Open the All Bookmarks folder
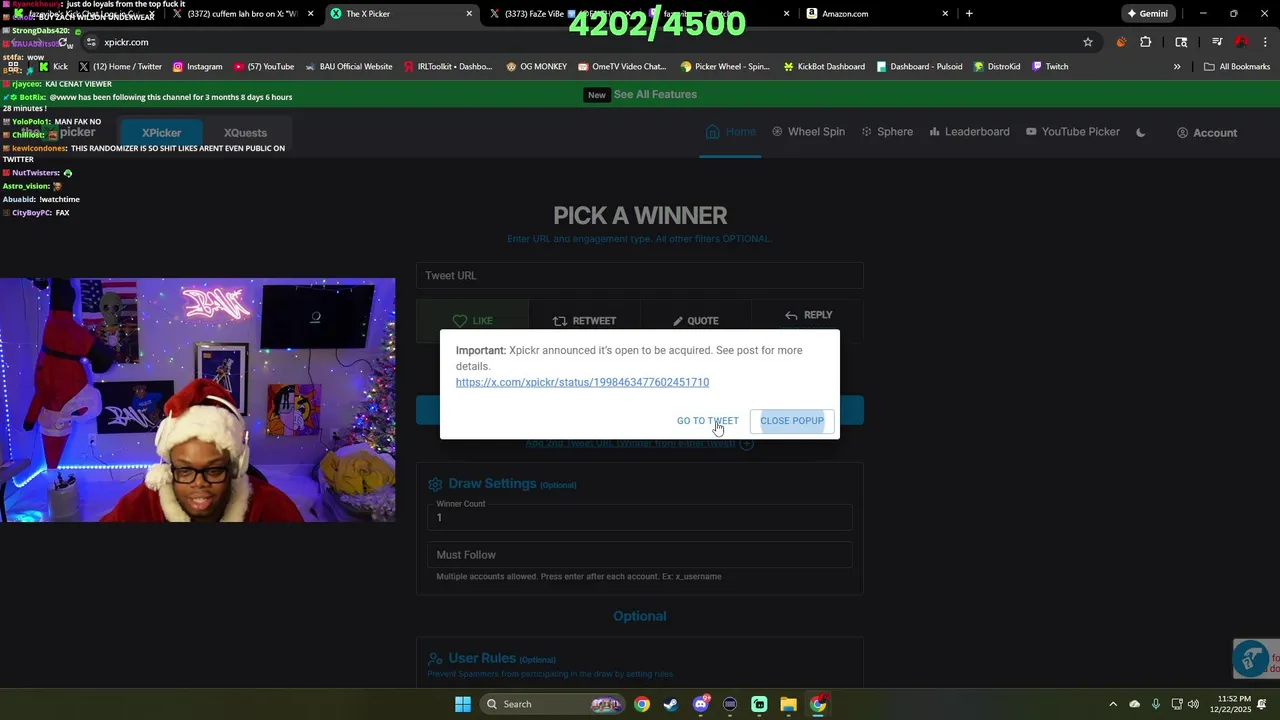The height and width of the screenshot is (720, 1280). [x=1236, y=67]
